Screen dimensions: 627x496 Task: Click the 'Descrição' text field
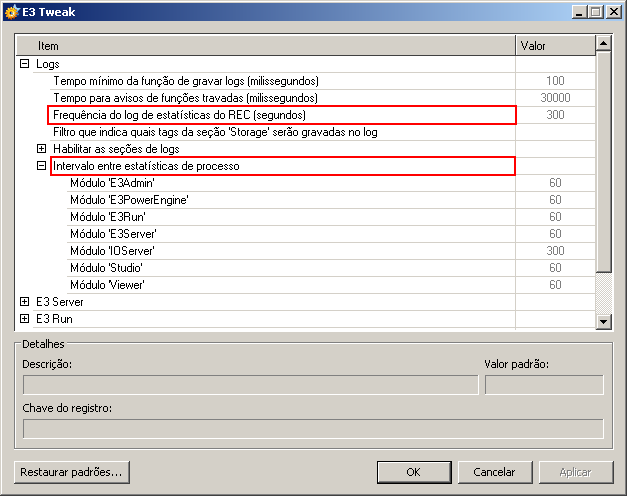tap(250, 385)
